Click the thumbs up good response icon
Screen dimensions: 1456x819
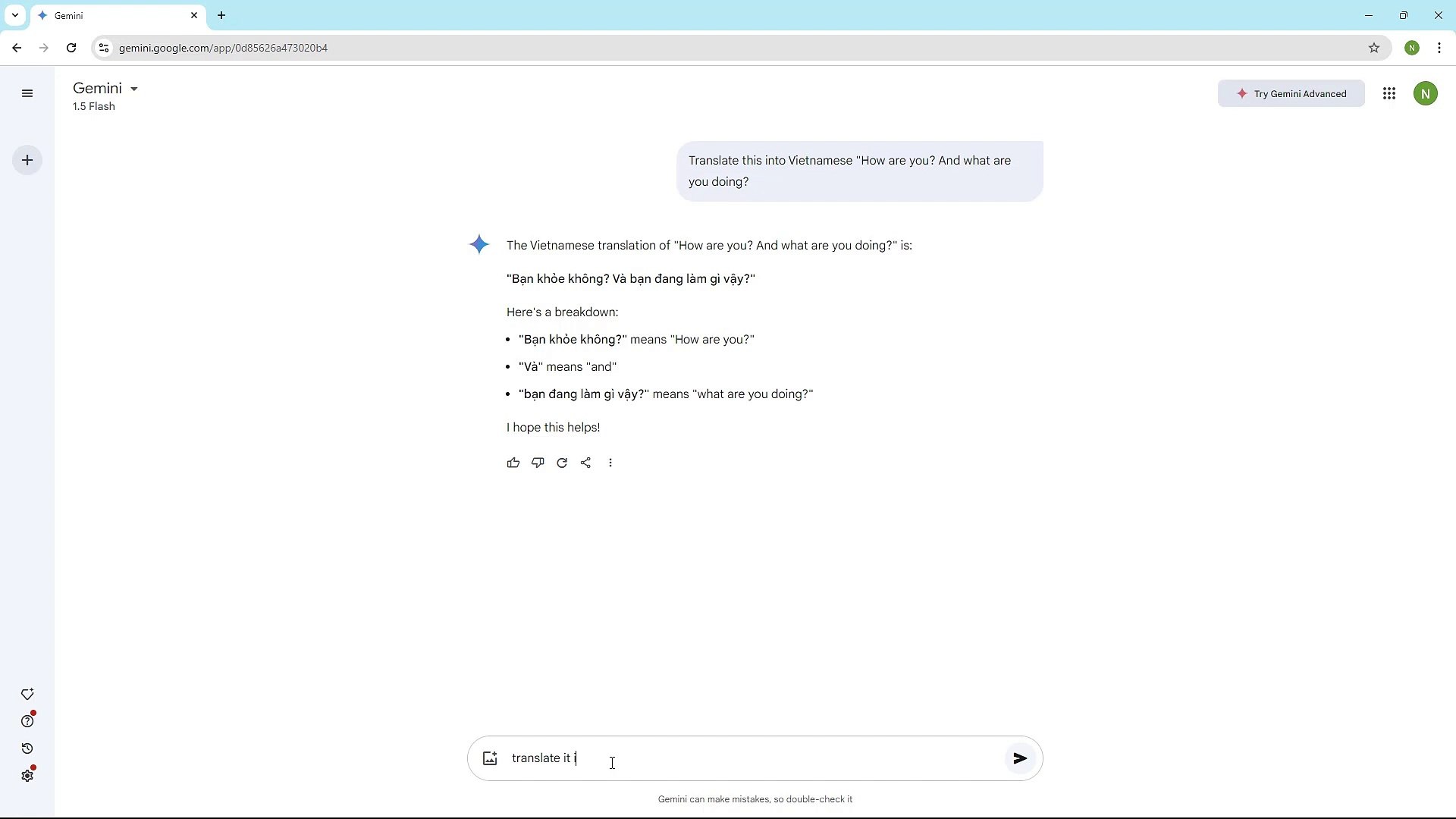513,463
